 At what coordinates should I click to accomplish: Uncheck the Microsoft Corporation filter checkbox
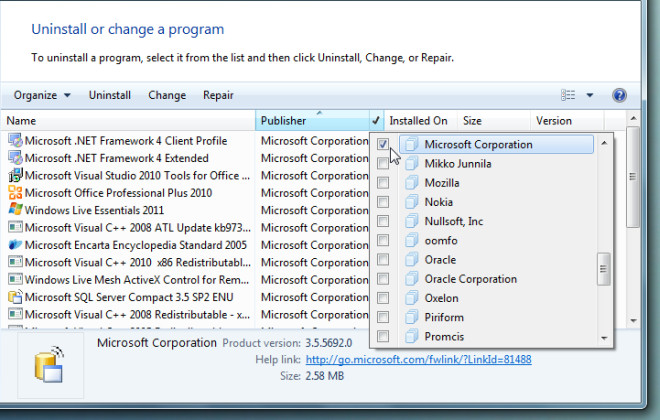tap(383, 144)
